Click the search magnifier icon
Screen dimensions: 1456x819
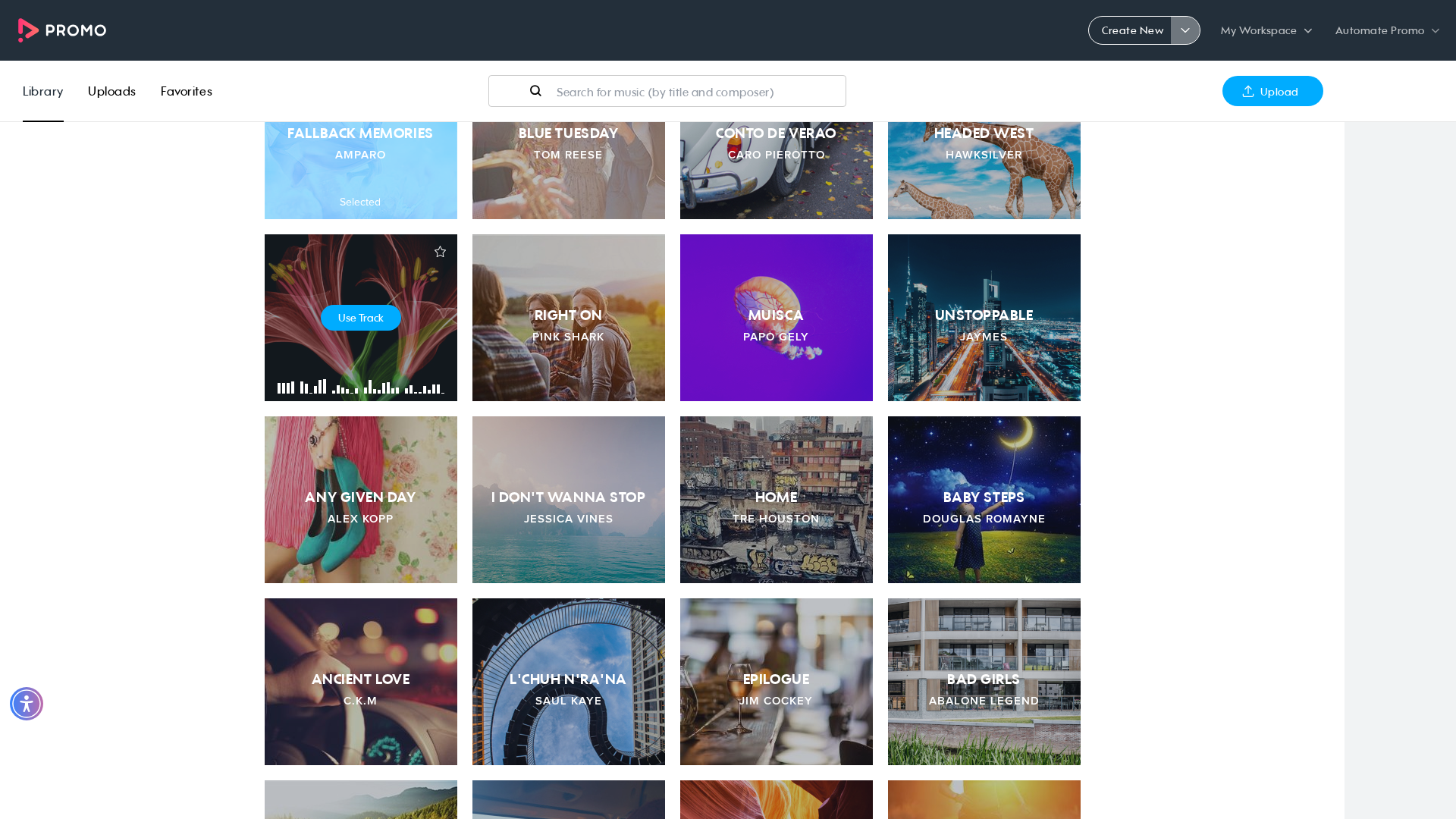(x=535, y=91)
